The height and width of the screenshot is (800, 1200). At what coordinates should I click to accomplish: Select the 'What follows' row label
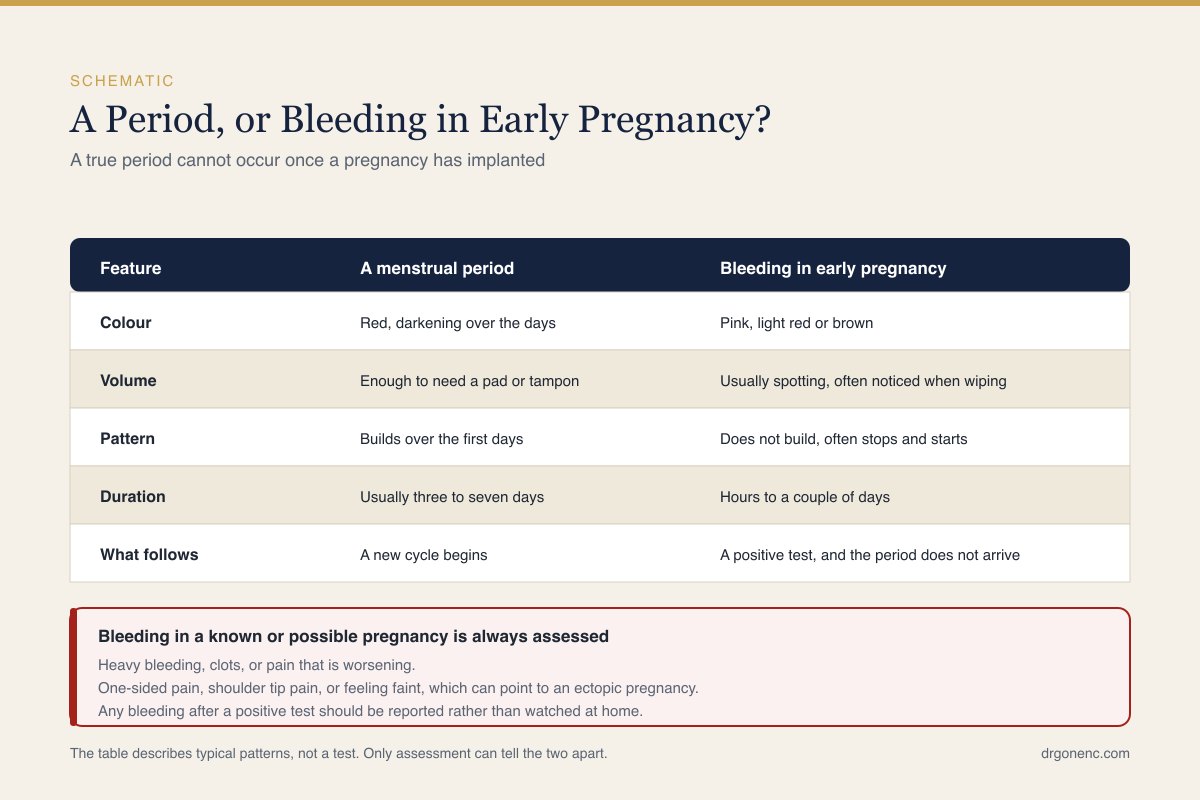[149, 554]
